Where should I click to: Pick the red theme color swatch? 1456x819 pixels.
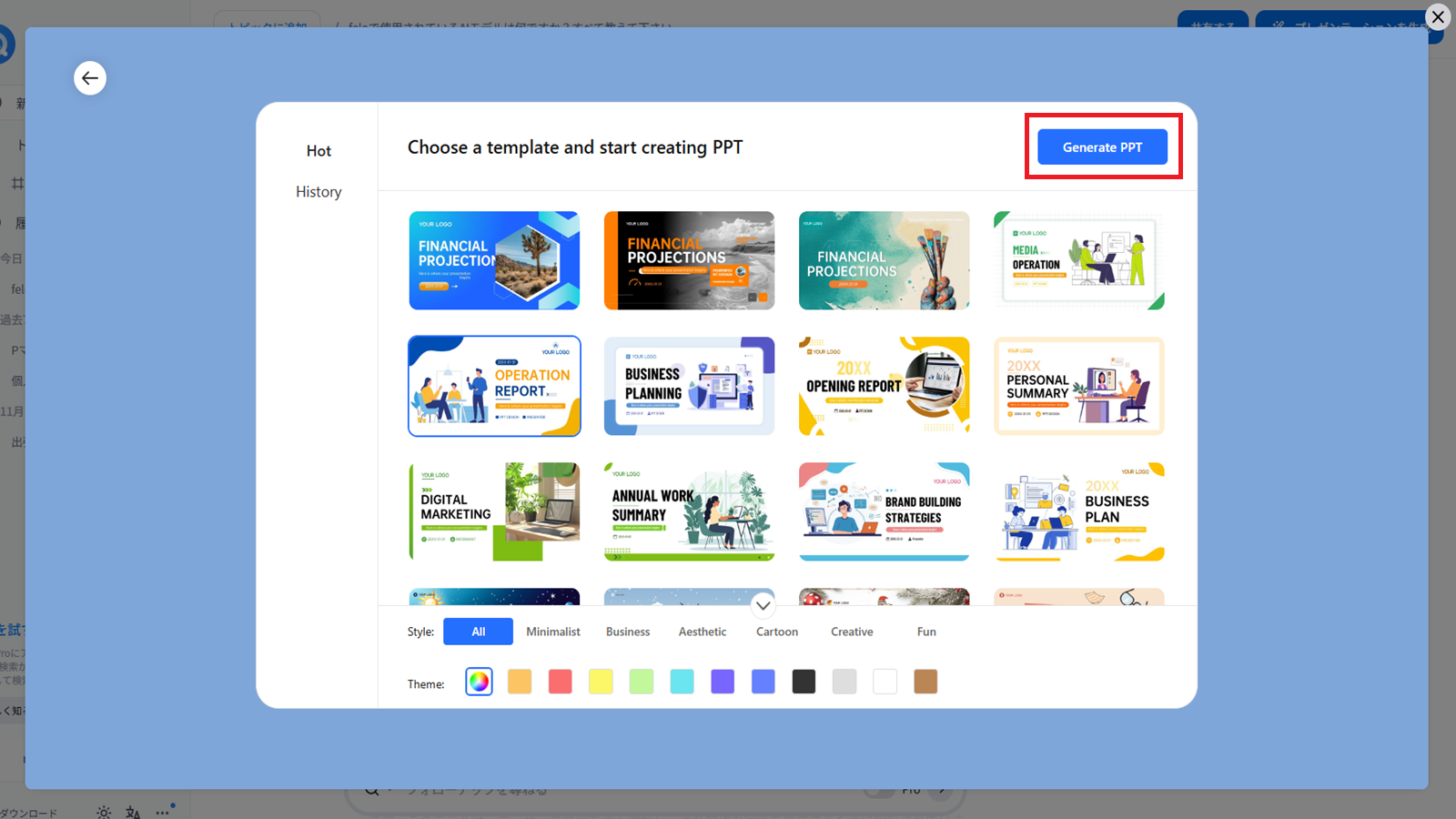(561, 682)
